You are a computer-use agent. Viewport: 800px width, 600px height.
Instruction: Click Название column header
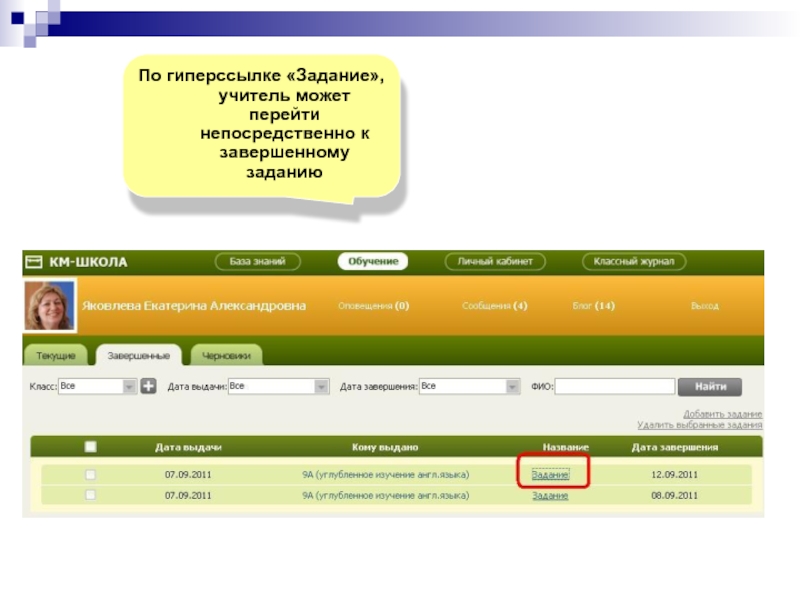click(565, 447)
